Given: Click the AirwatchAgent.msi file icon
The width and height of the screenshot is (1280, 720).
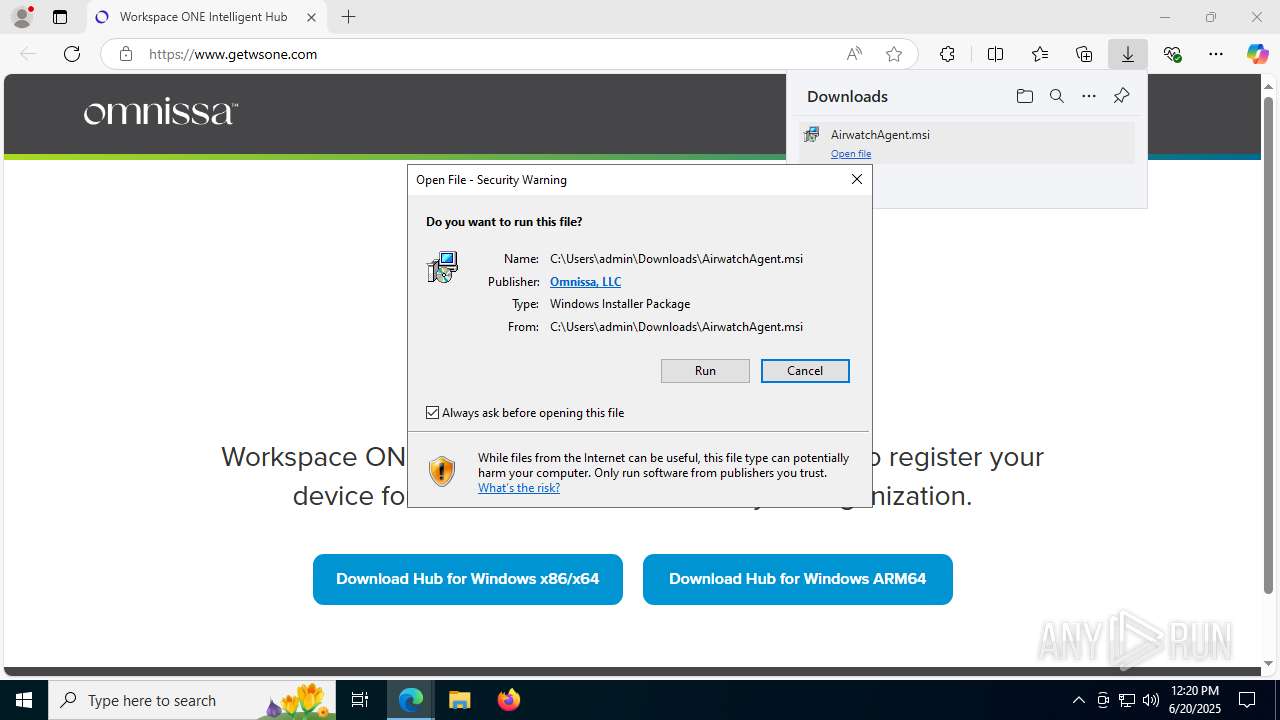Looking at the screenshot, I should click(x=812, y=134).
